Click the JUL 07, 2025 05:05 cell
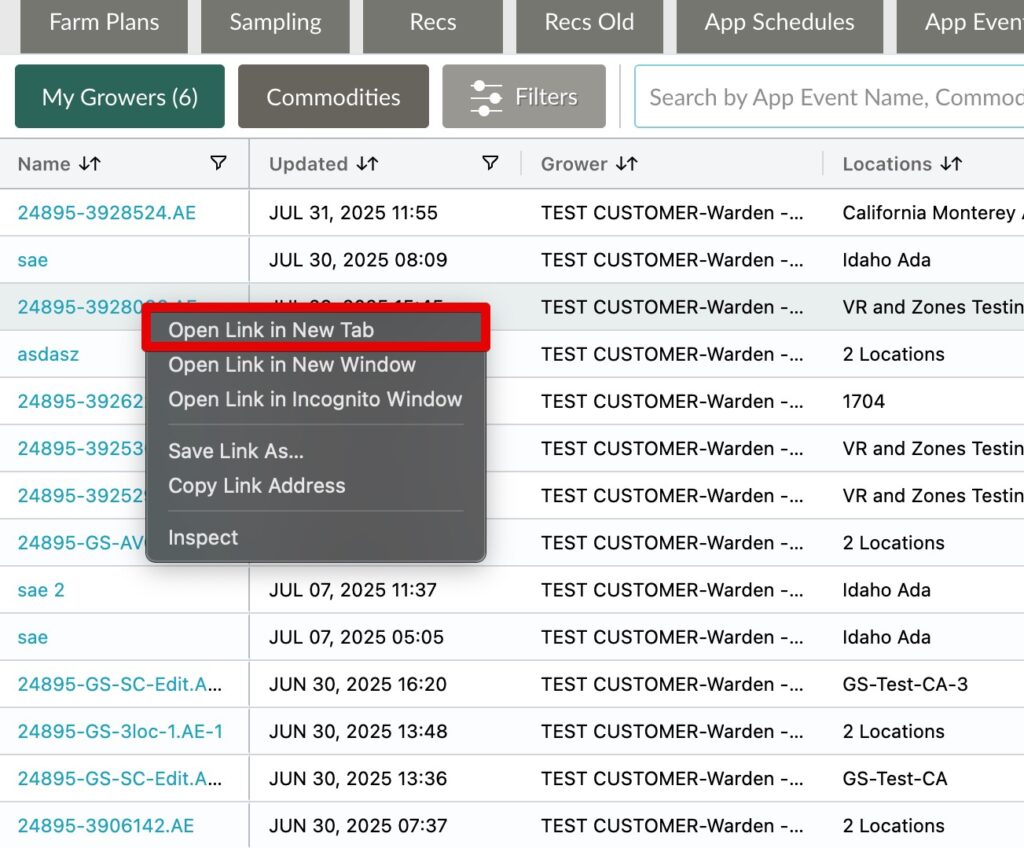This screenshot has width=1024, height=848. click(357, 637)
